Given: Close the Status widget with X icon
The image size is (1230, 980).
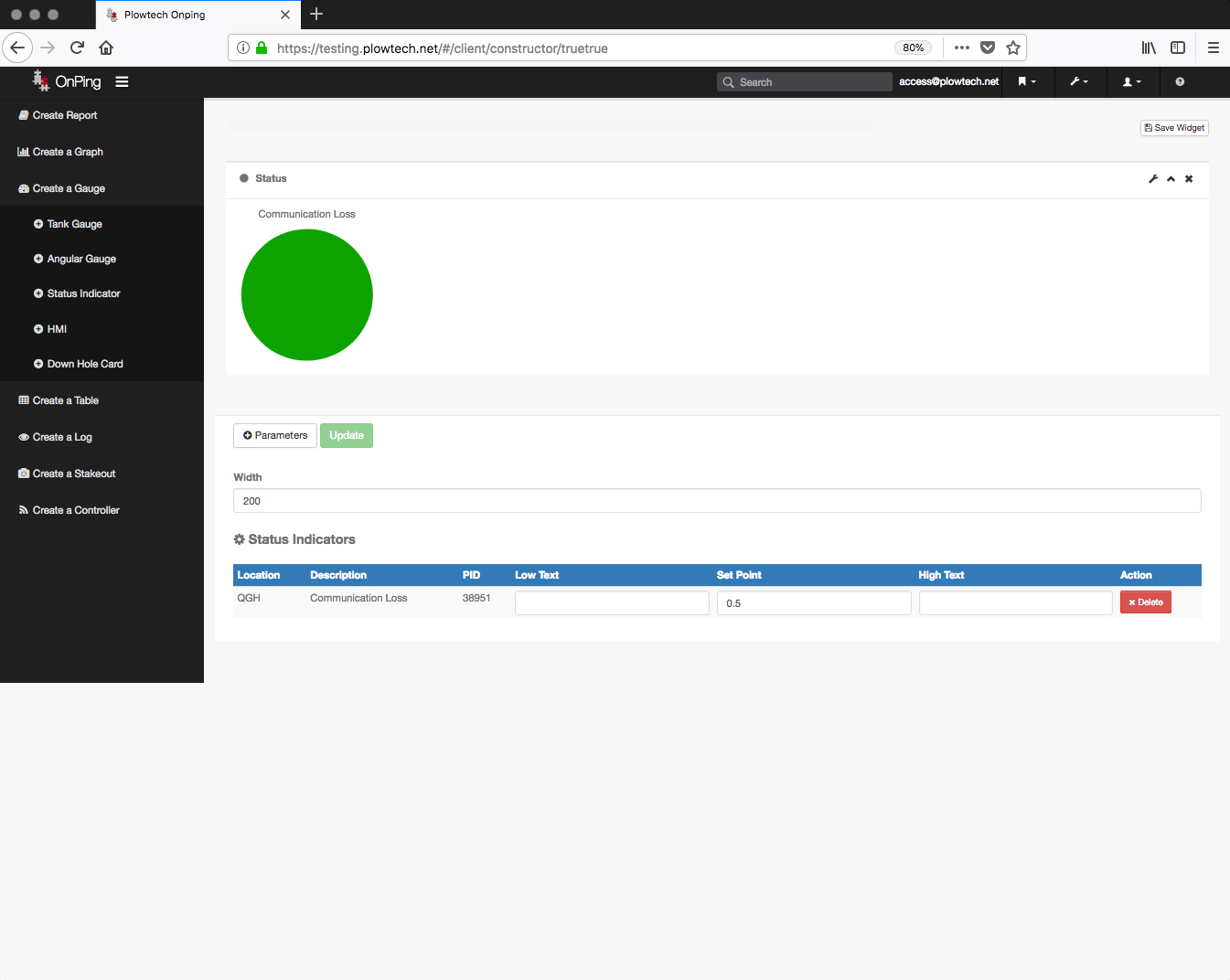Looking at the screenshot, I should tap(1189, 179).
